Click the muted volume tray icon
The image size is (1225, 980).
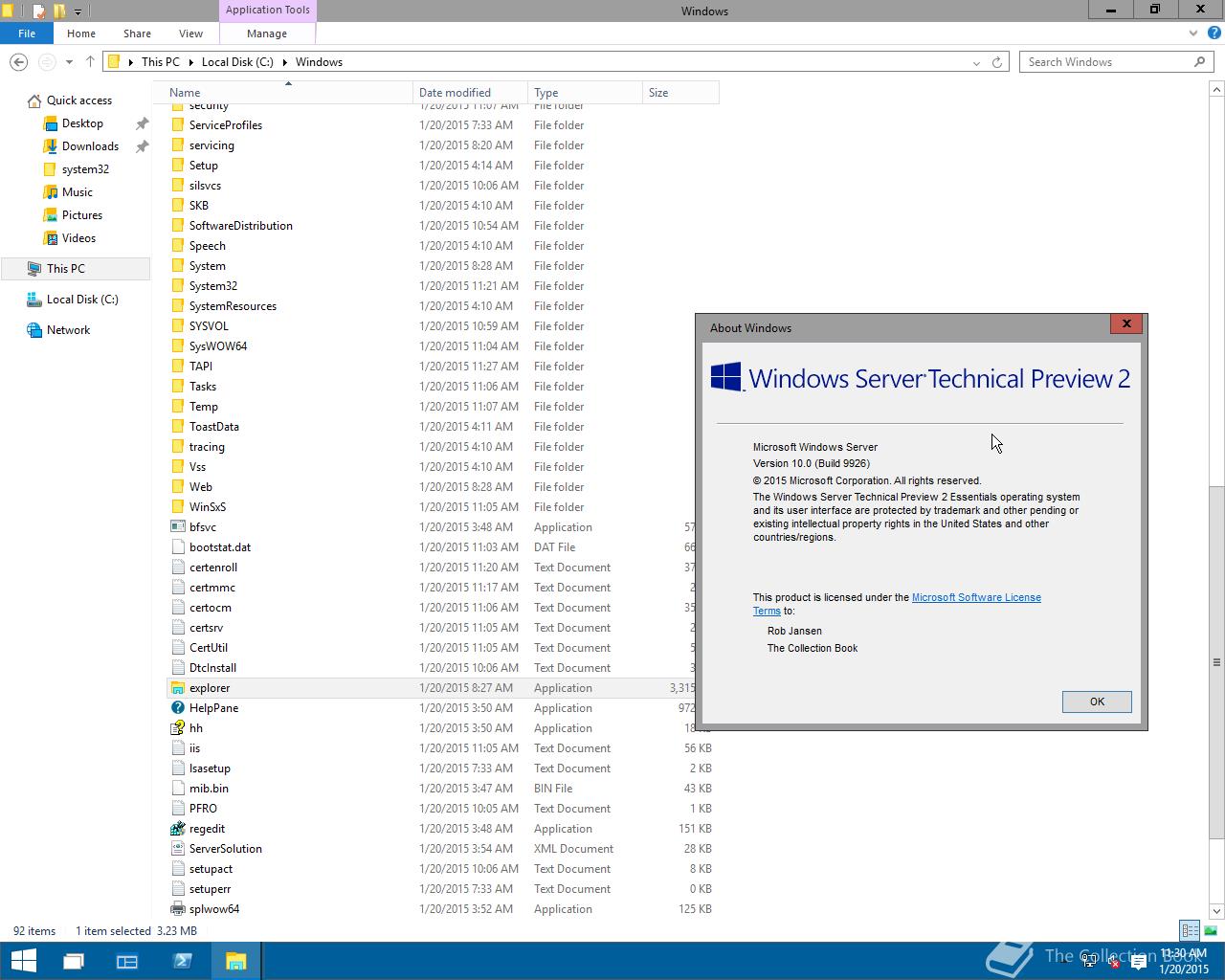click(x=1111, y=961)
